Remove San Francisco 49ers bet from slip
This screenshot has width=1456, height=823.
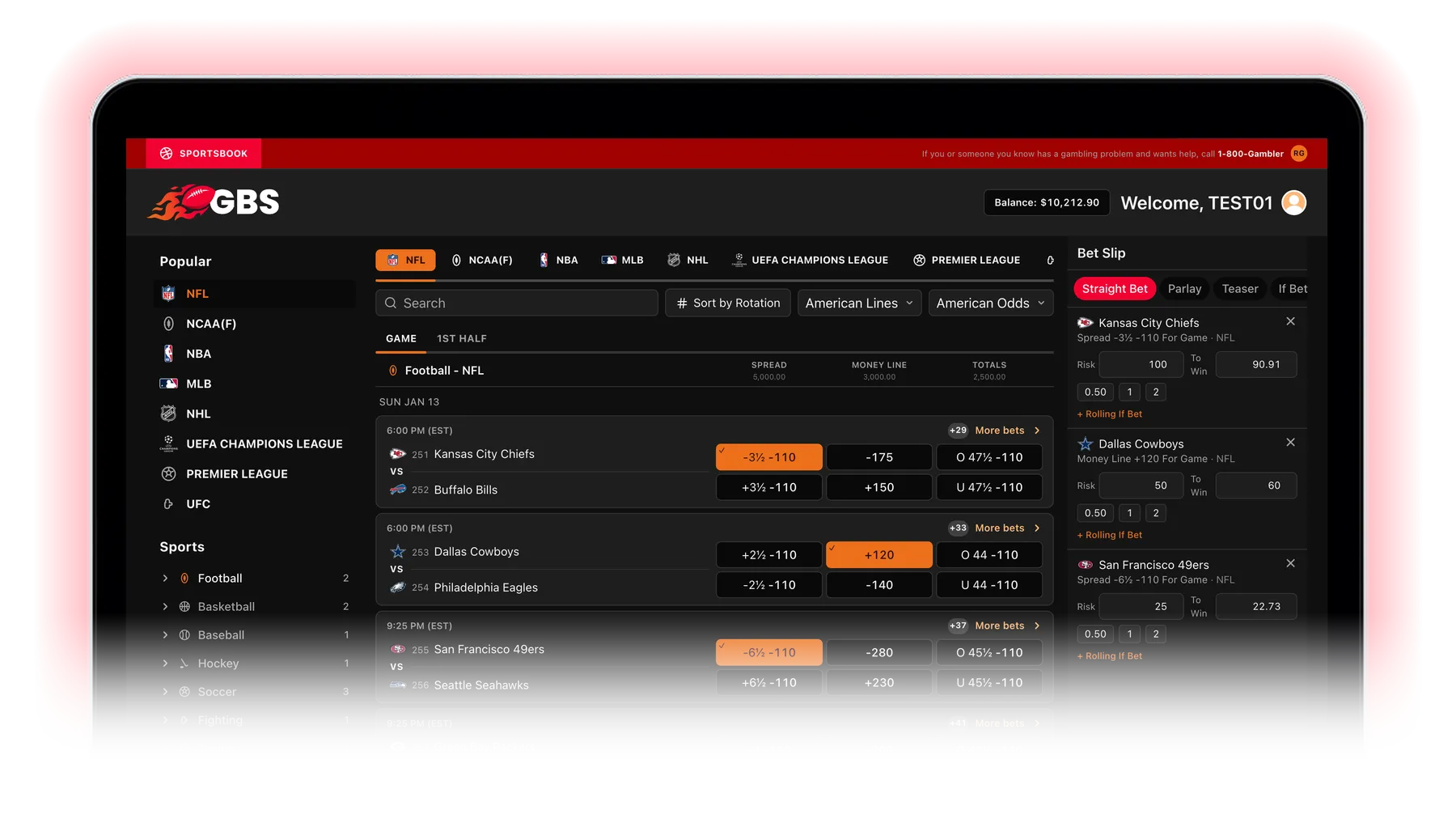tap(1290, 563)
